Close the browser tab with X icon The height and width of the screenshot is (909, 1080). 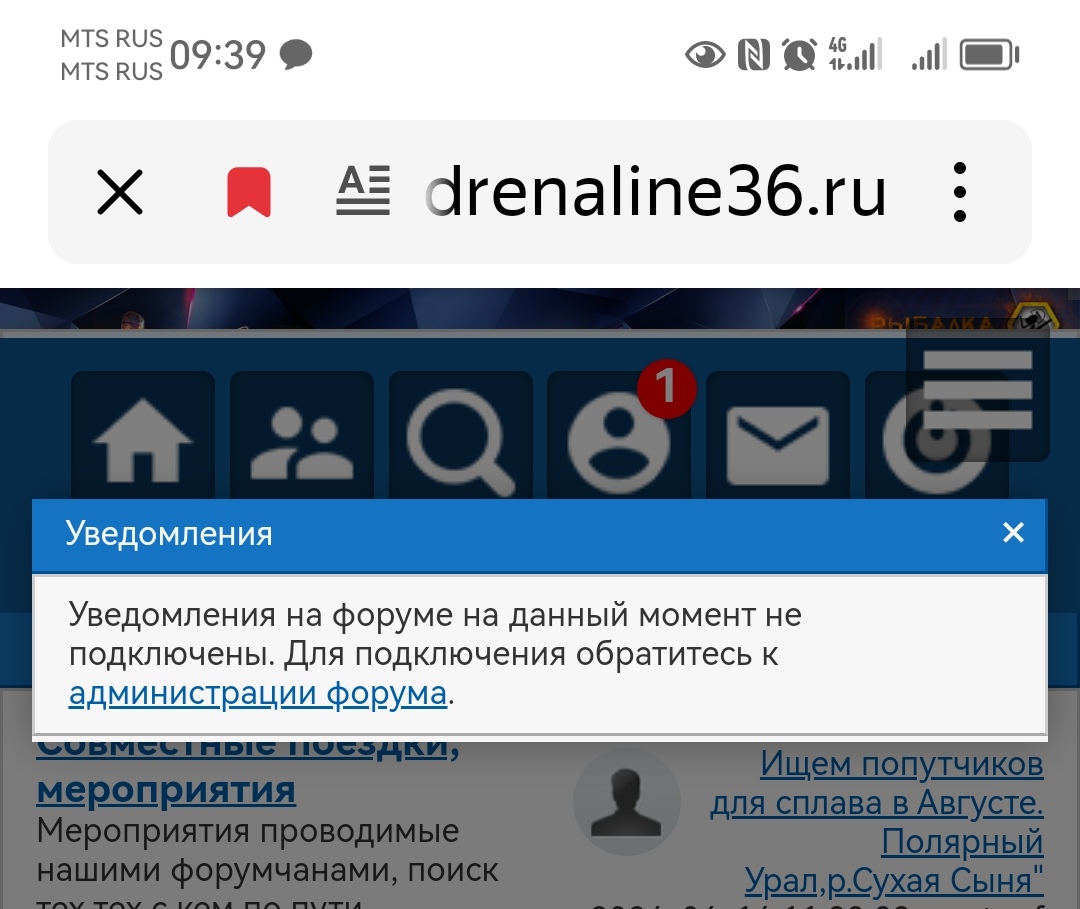point(120,192)
